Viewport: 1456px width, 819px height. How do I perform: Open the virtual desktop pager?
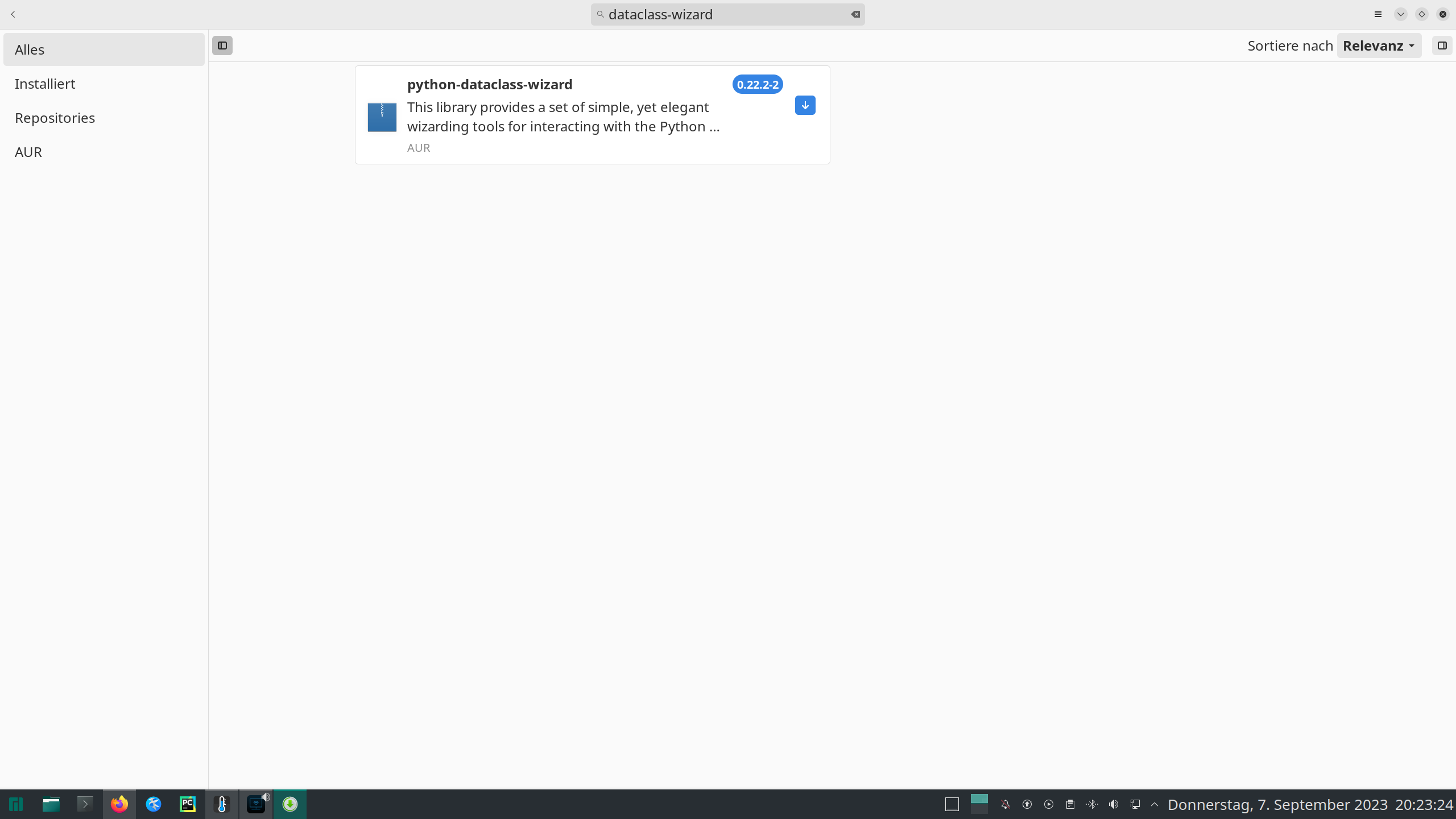click(x=979, y=804)
